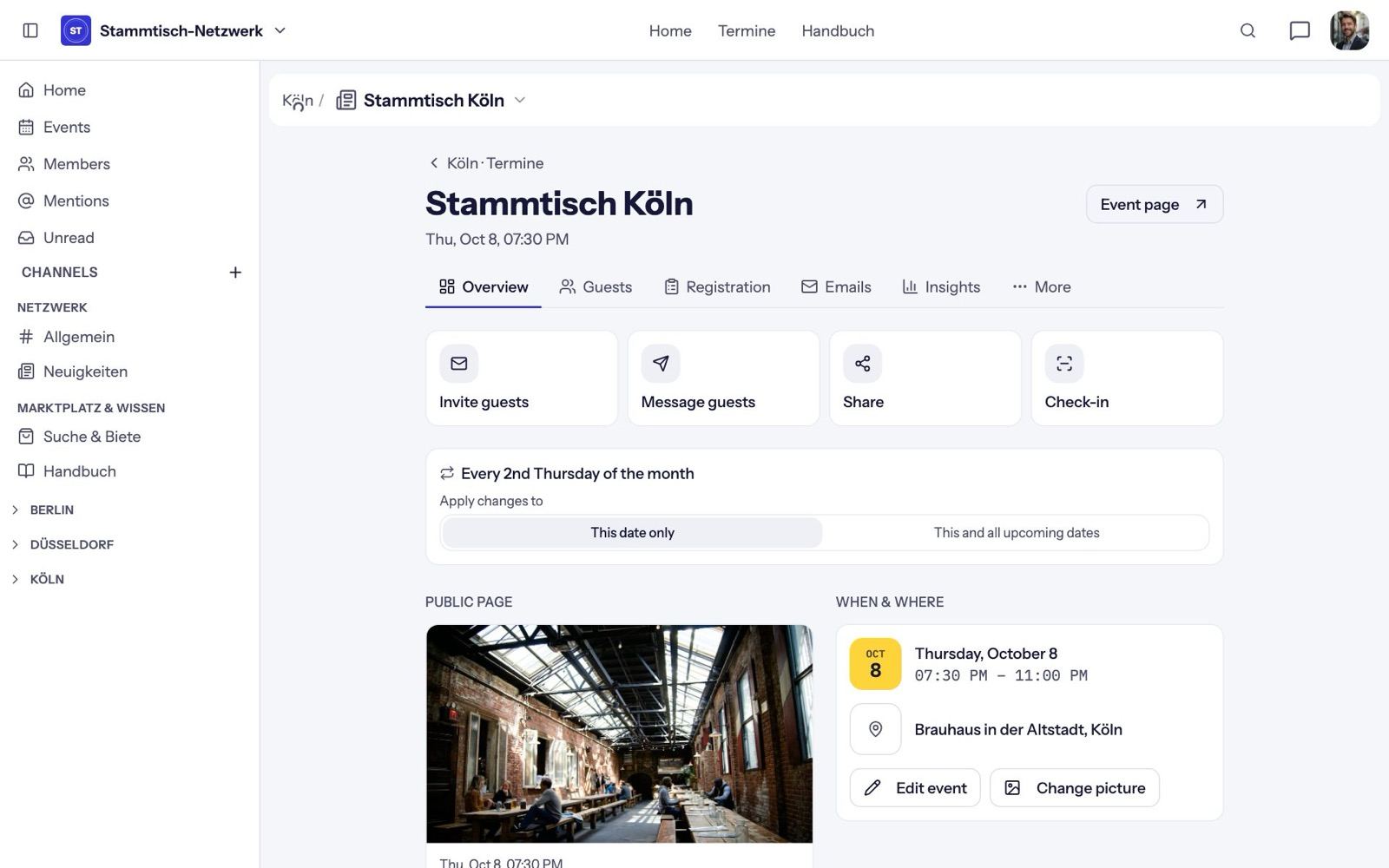Go back to Köln · Termine
Viewport: 1389px width, 868px height.
point(486,163)
